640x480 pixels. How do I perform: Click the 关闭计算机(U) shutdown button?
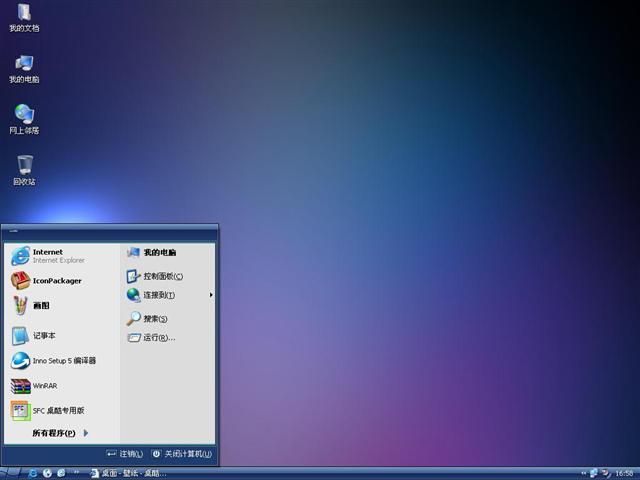coord(181,454)
